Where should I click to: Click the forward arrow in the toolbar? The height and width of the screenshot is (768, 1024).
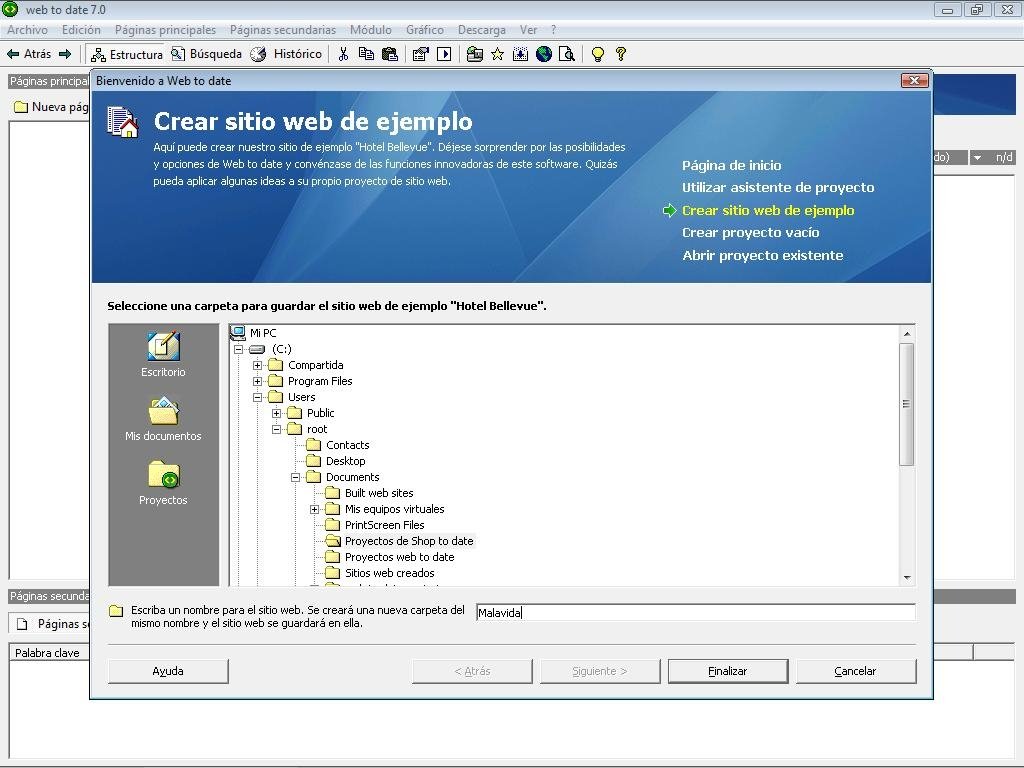(65, 54)
